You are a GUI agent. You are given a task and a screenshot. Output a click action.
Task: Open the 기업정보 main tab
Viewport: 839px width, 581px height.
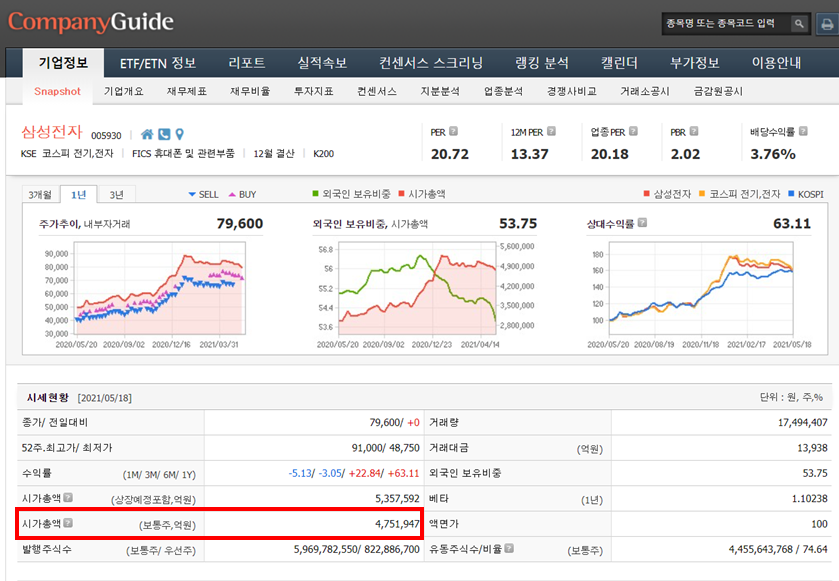point(63,63)
